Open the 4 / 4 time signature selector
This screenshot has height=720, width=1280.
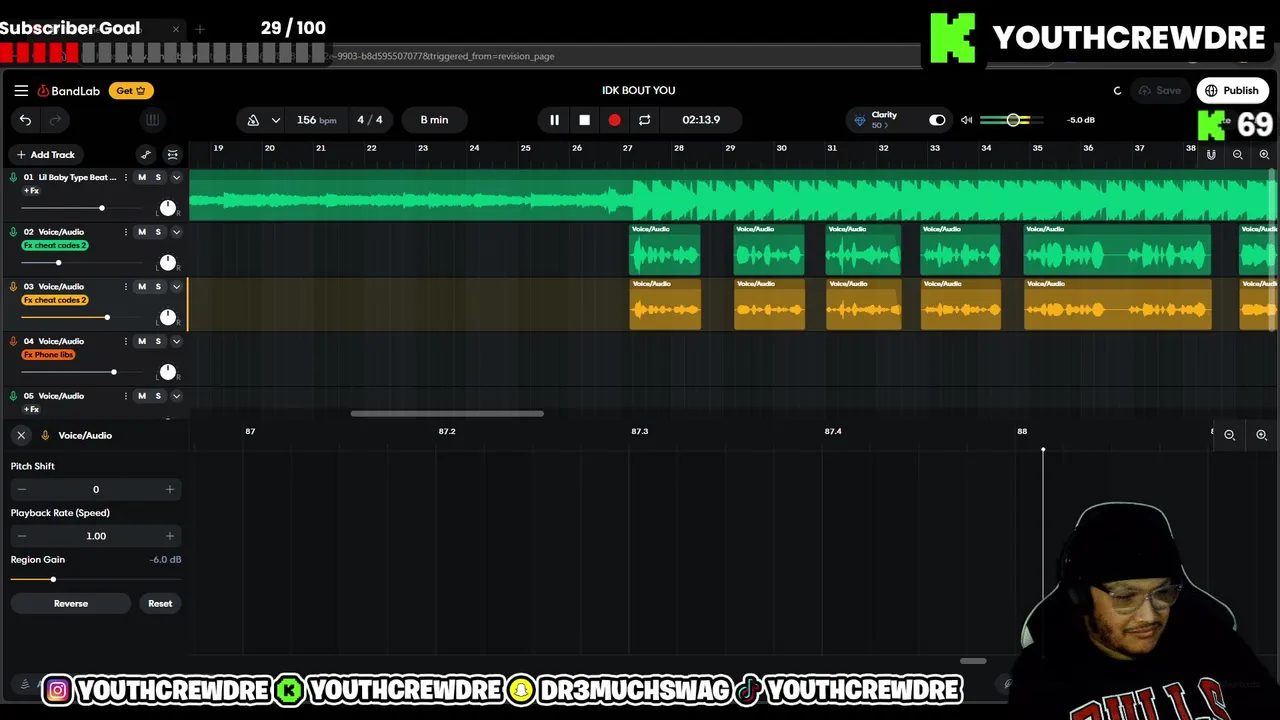click(370, 120)
